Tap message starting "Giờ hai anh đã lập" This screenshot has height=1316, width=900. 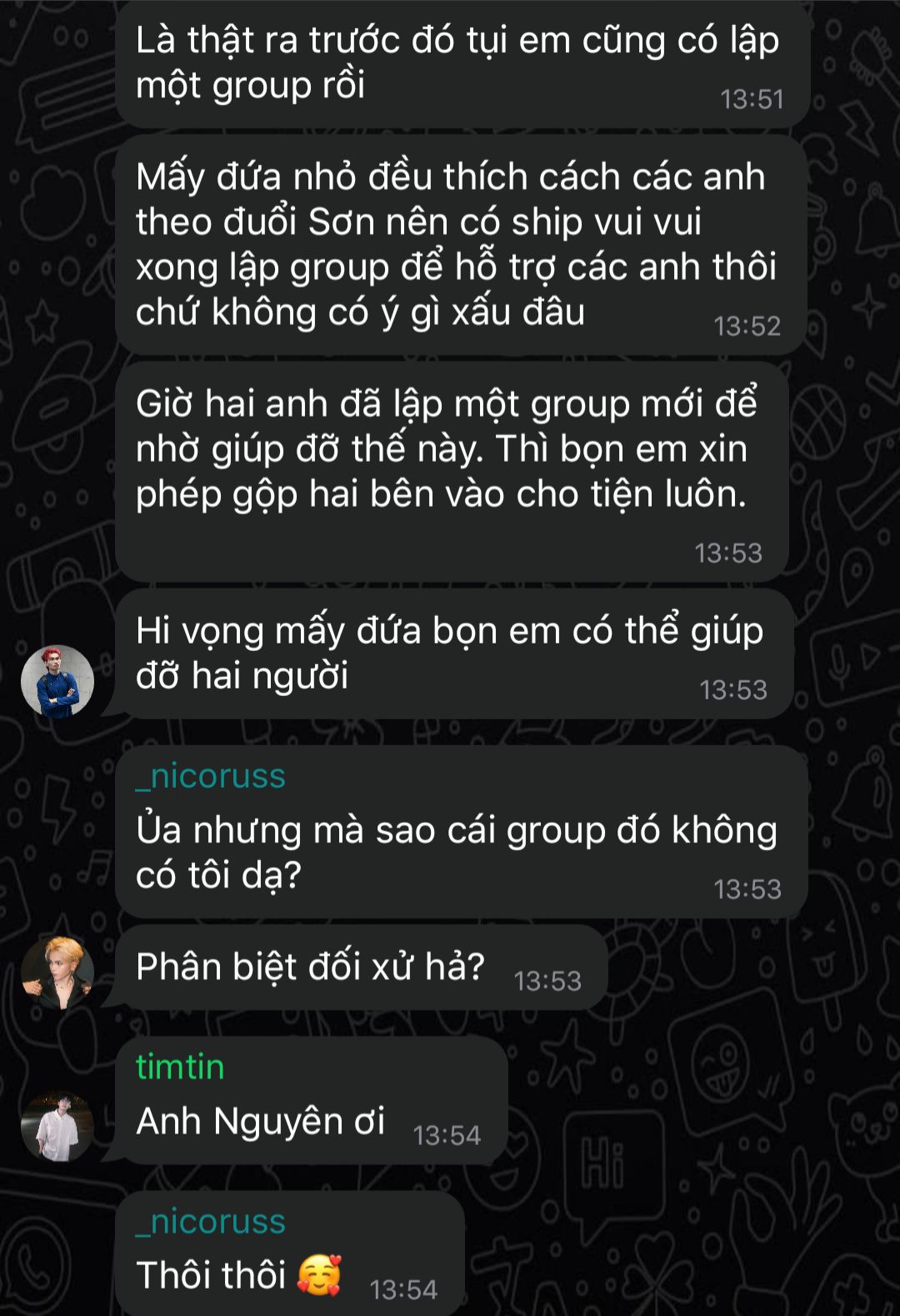[x=452, y=472]
